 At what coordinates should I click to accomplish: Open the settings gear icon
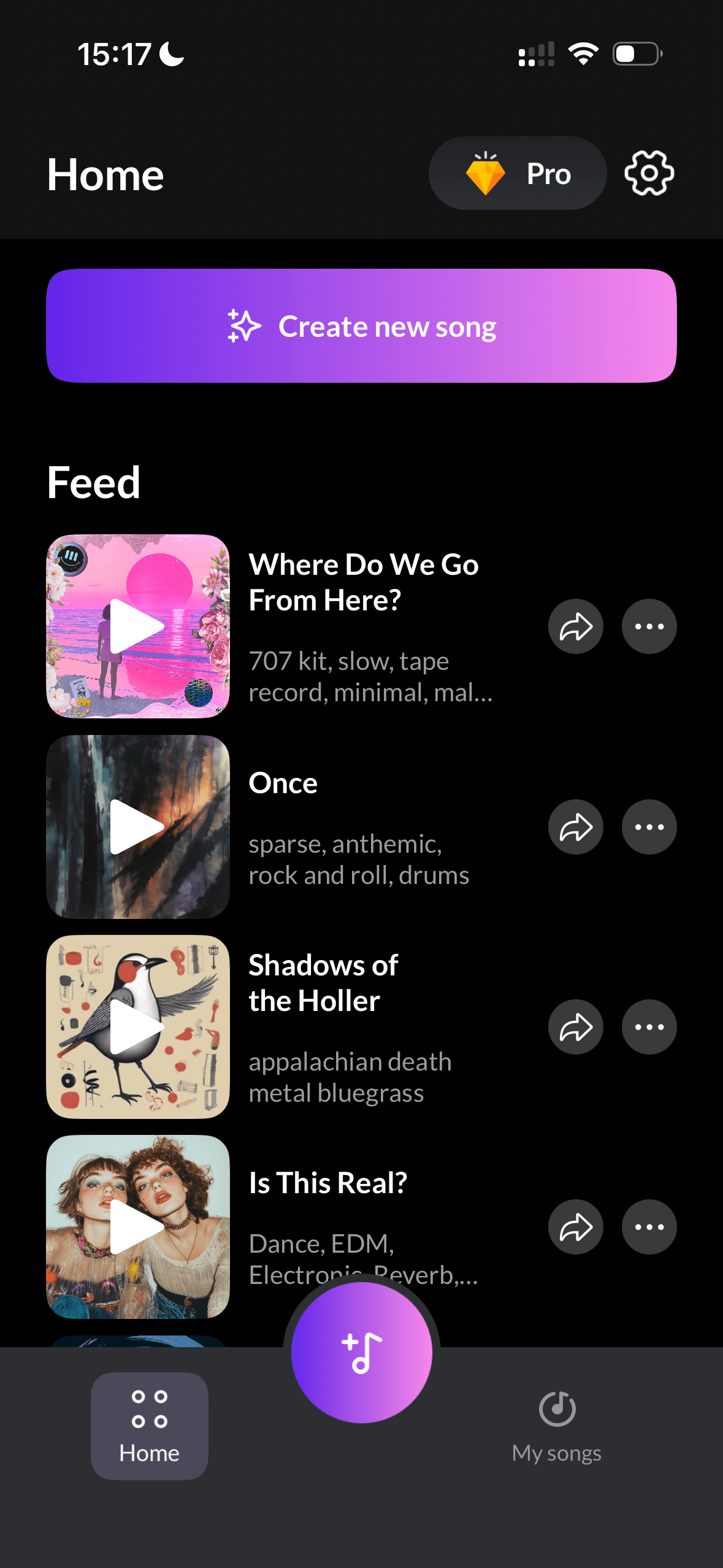click(649, 174)
